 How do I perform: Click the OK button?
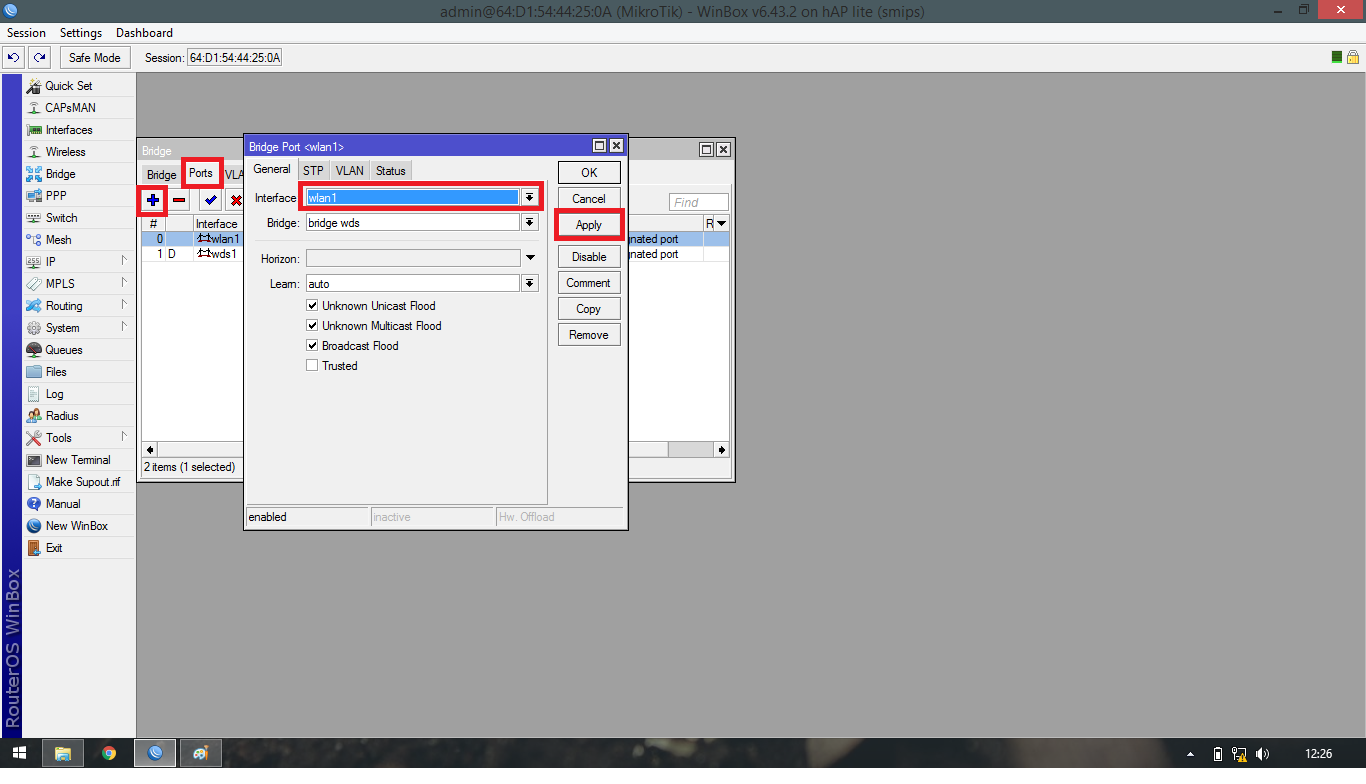(589, 173)
